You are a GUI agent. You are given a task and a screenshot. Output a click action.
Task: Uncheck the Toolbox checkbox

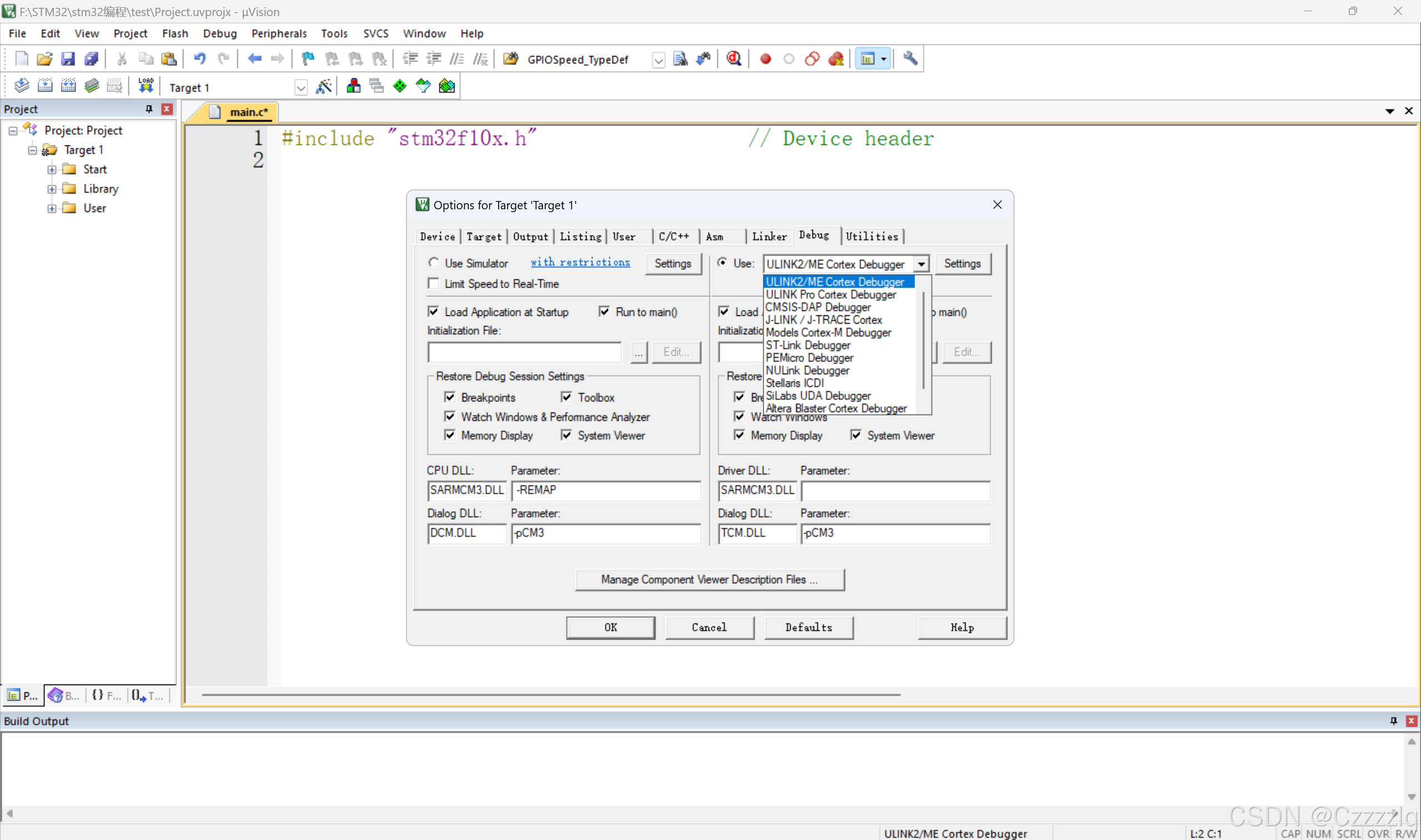coord(566,398)
